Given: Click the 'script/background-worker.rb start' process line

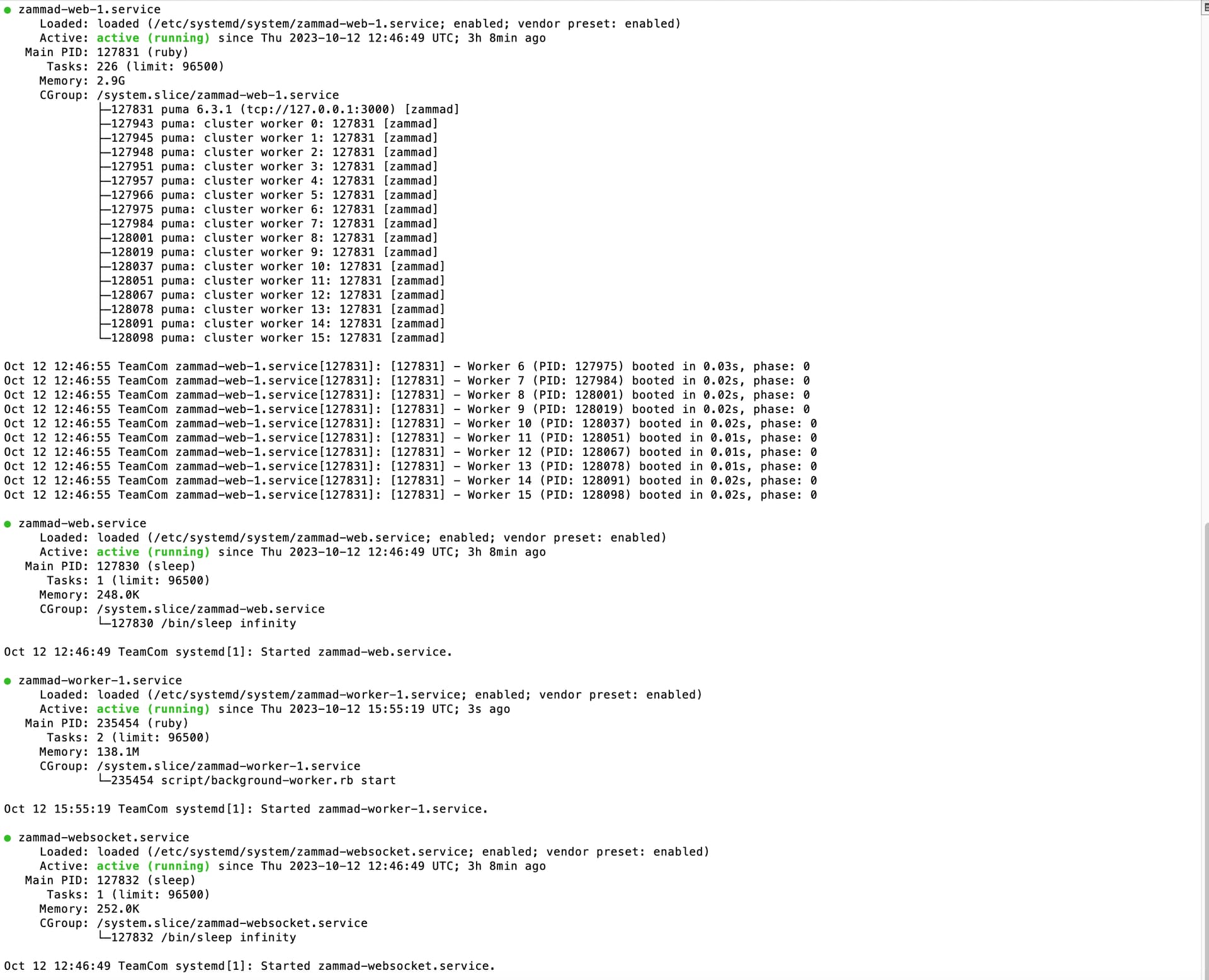Looking at the screenshot, I should pos(248,781).
